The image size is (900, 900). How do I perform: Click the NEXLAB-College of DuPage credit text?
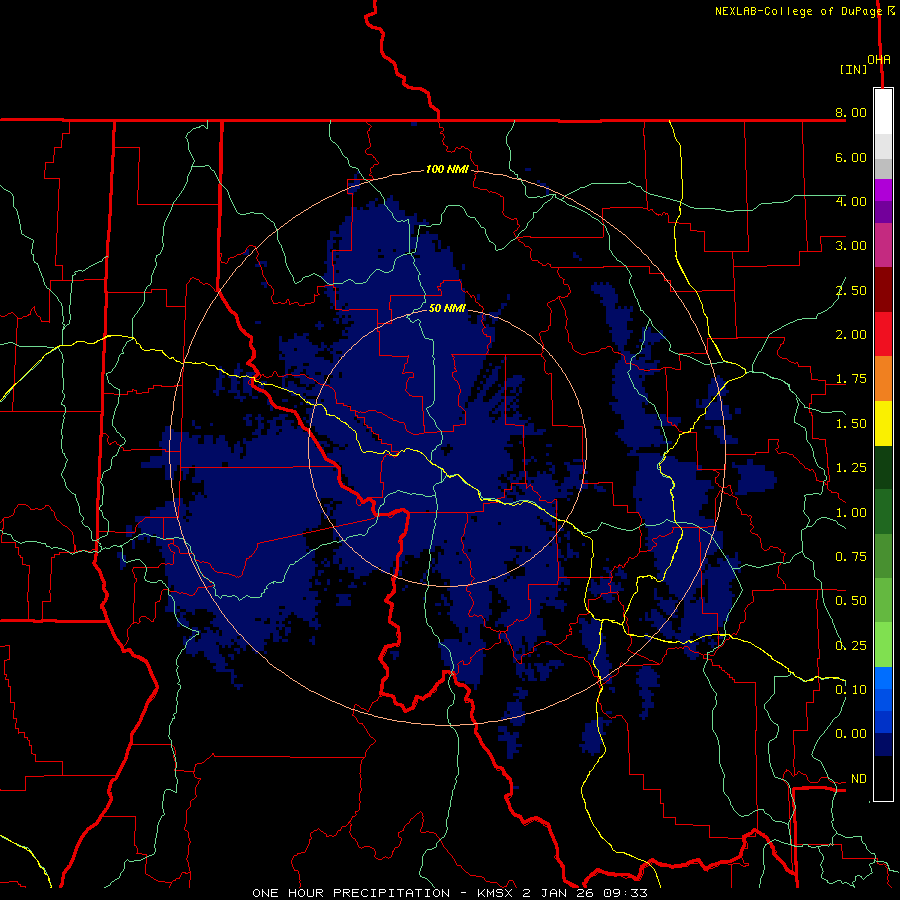[x=798, y=11]
